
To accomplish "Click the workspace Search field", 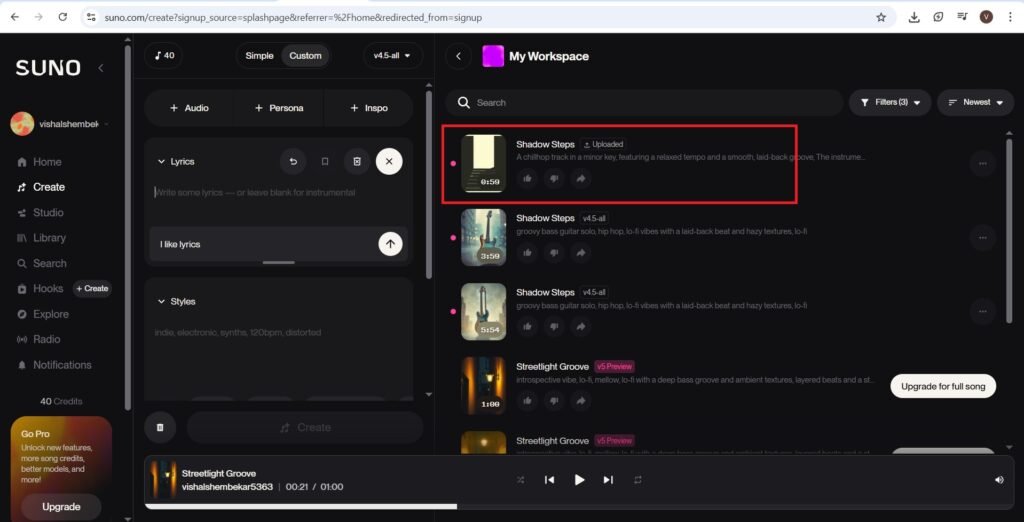I will (x=644, y=103).
